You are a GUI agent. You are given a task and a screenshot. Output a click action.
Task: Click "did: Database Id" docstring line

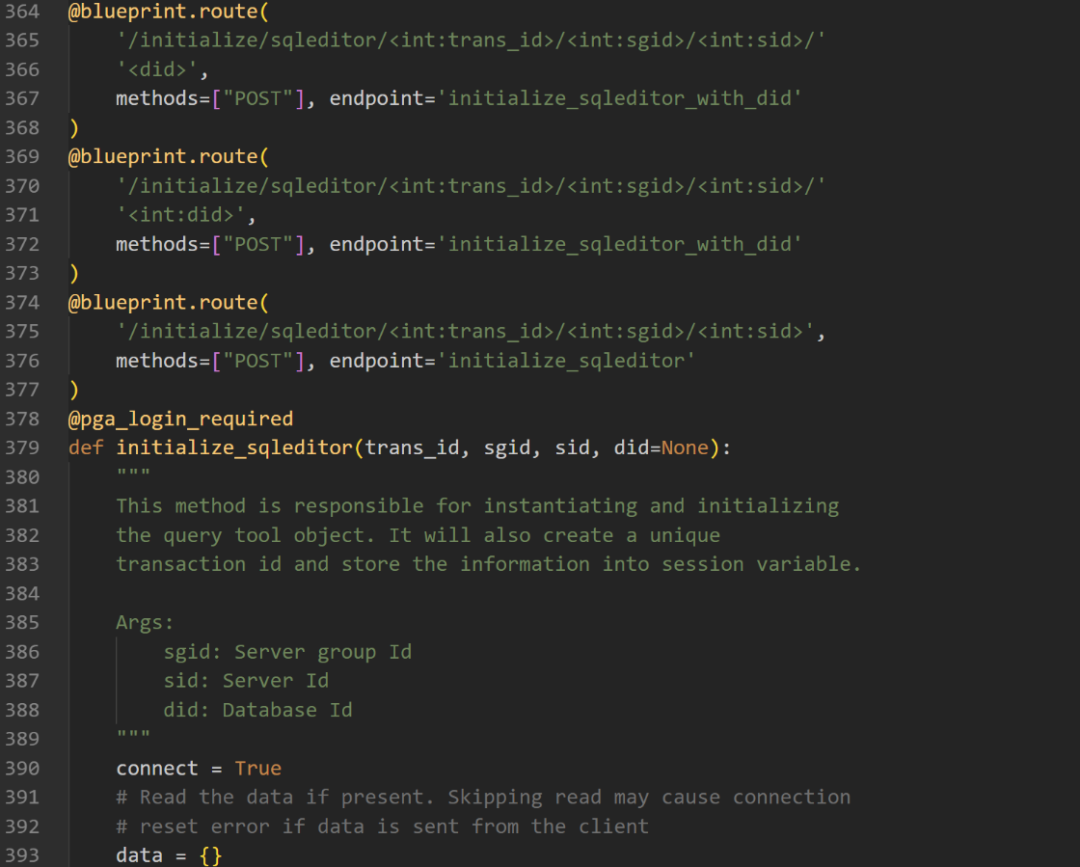click(x=258, y=711)
